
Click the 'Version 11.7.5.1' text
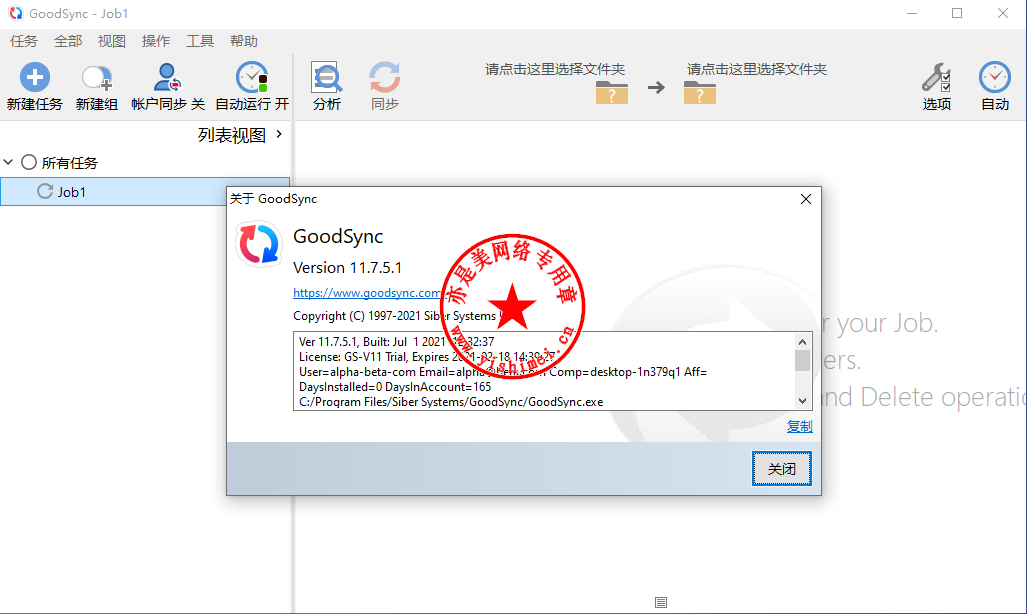pos(347,268)
